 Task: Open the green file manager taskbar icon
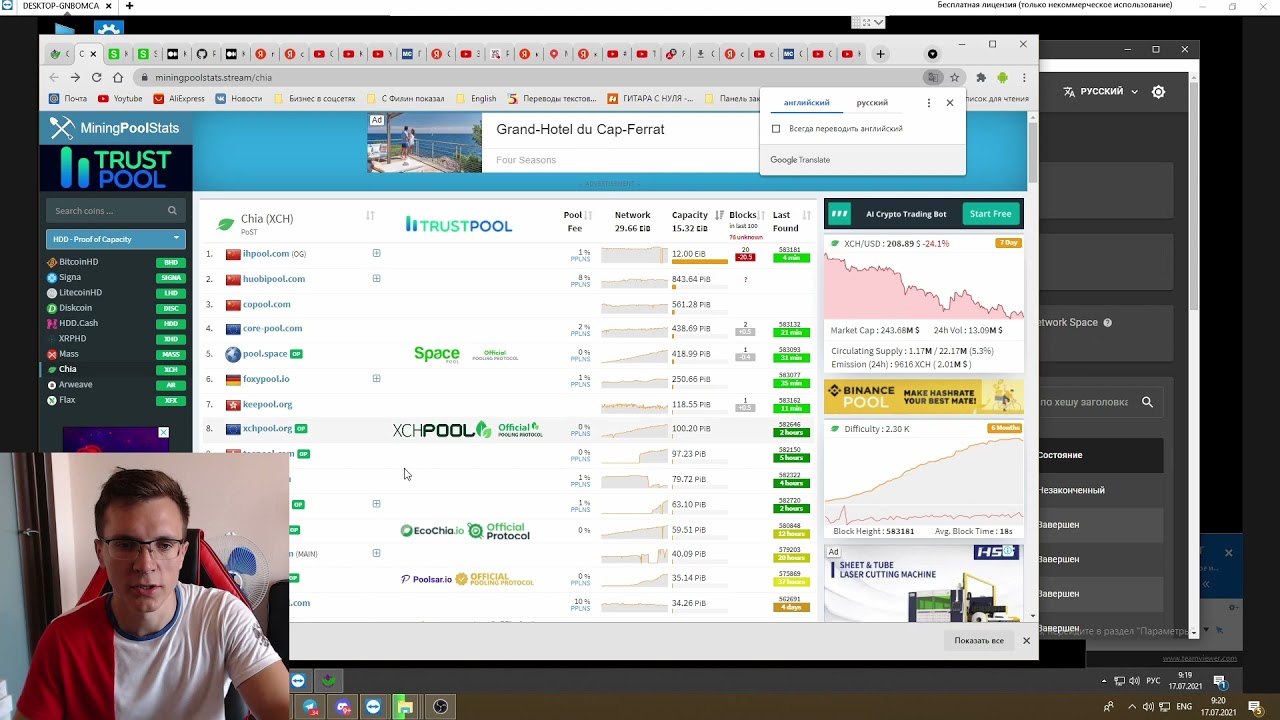[x=404, y=707]
